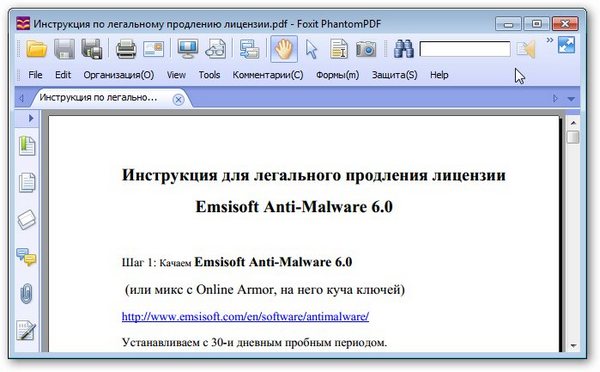Open the Help menu
This screenshot has width=600, height=372.
coord(439,75)
